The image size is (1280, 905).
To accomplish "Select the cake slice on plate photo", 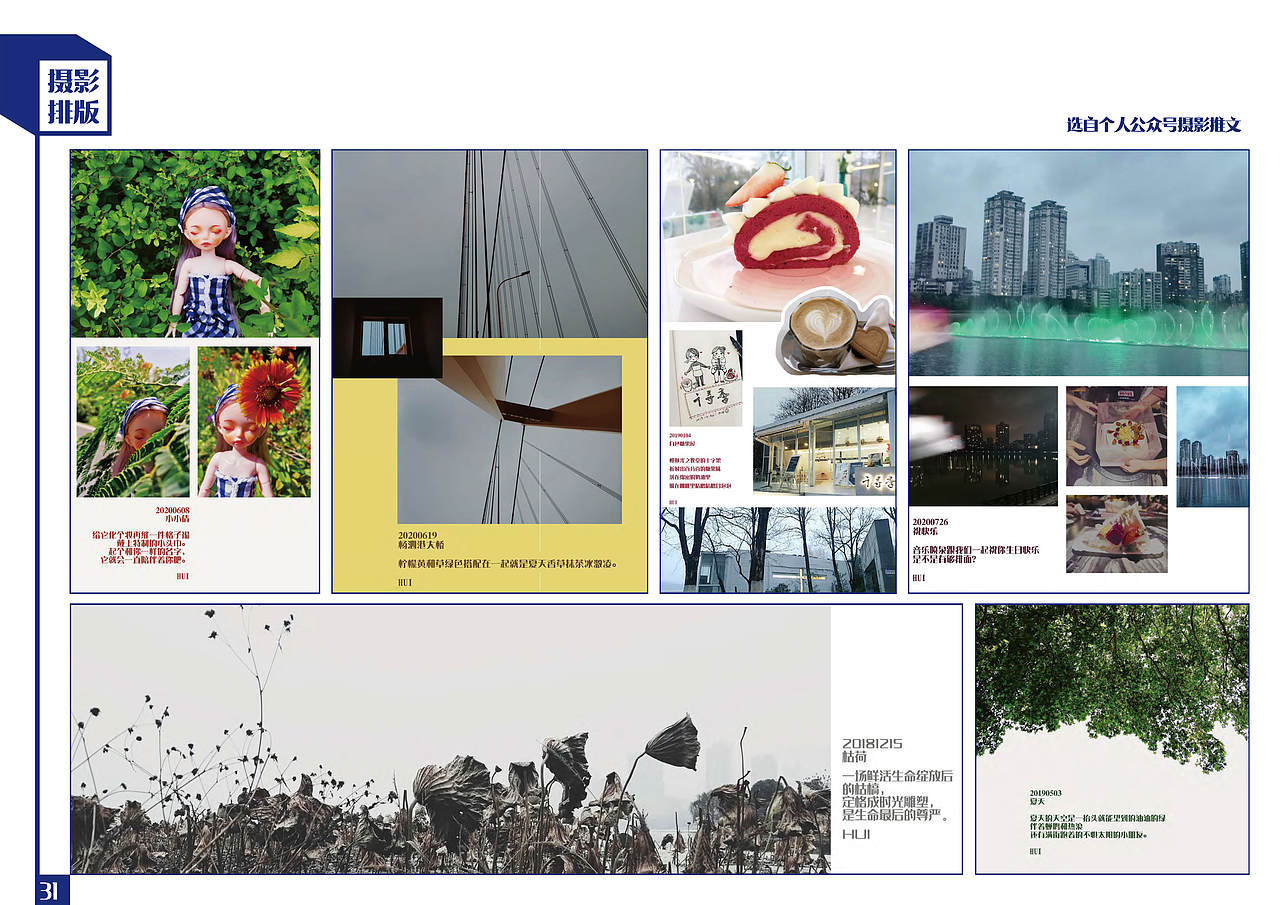I will click(1116, 534).
